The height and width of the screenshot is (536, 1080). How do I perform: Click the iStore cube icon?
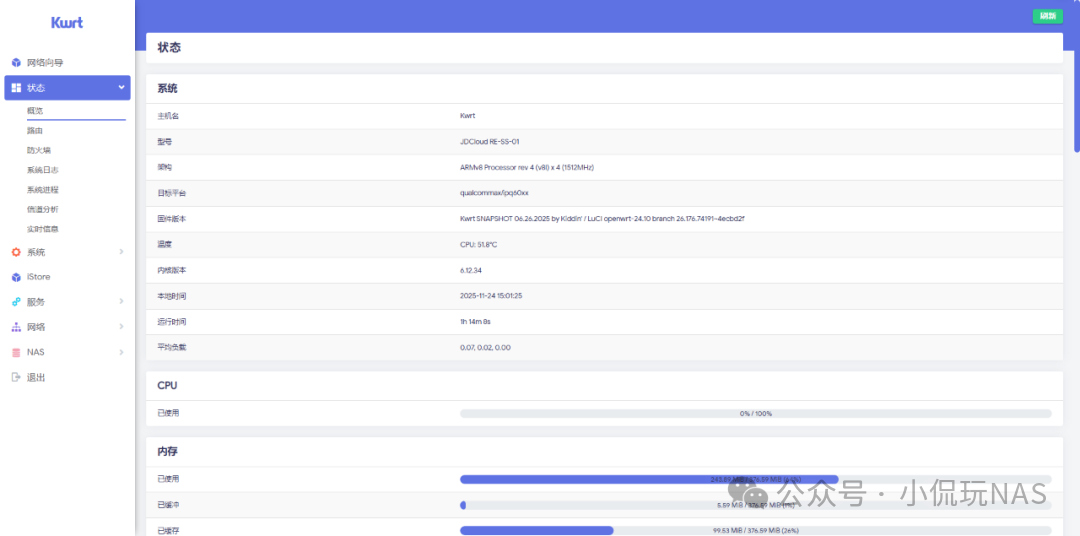click(x=17, y=277)
